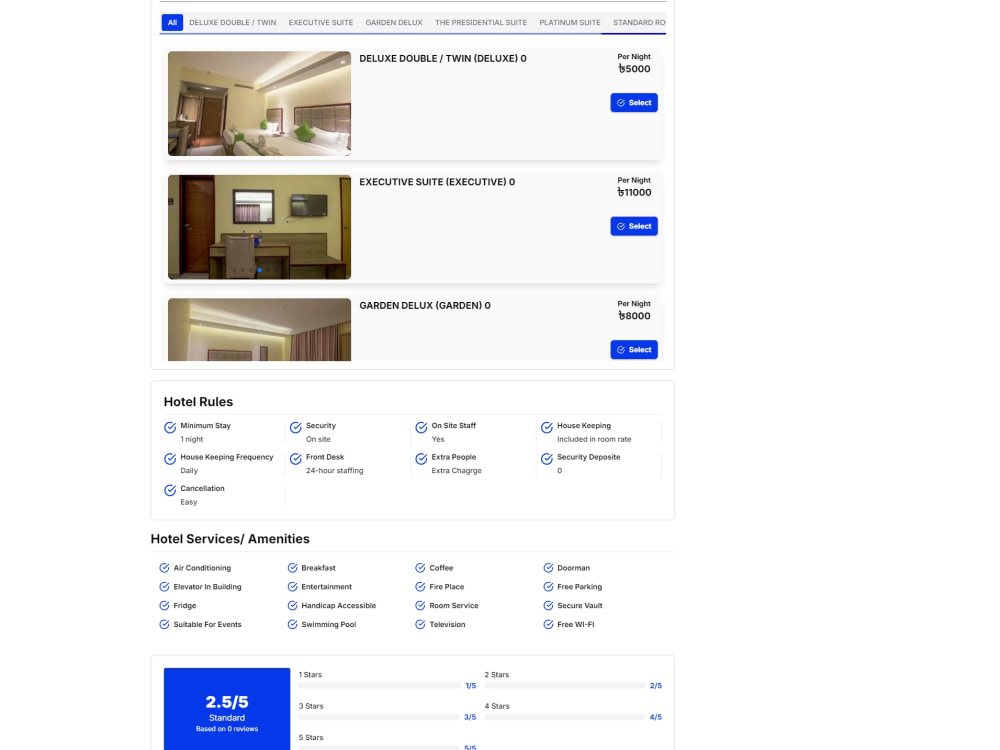This screenshot has width=1000, height=750.
Task: Click the Hotel Rules heading
Action: click(x=198, y=402)
